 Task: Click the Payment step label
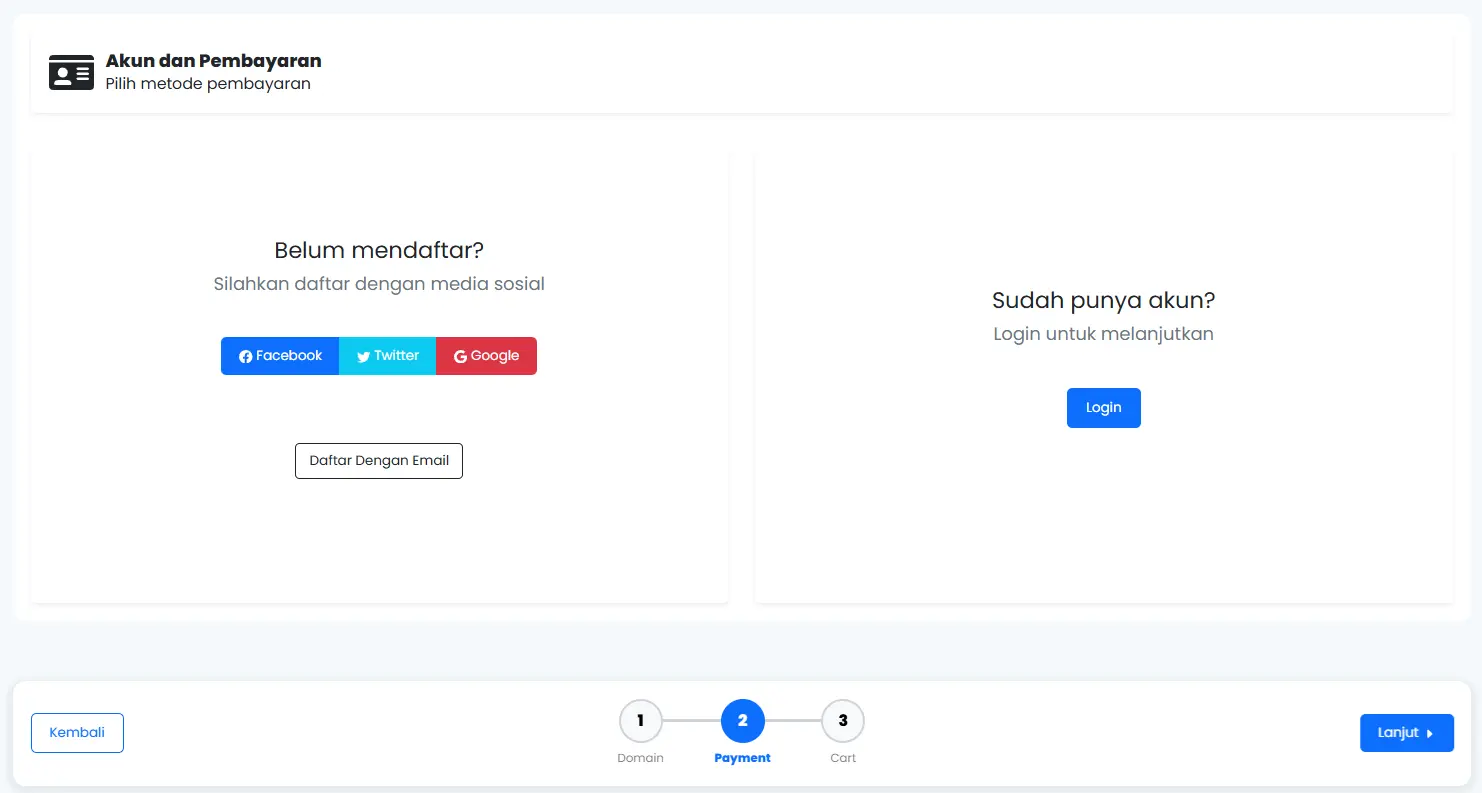pyautogui.click(x=743, y=758)
